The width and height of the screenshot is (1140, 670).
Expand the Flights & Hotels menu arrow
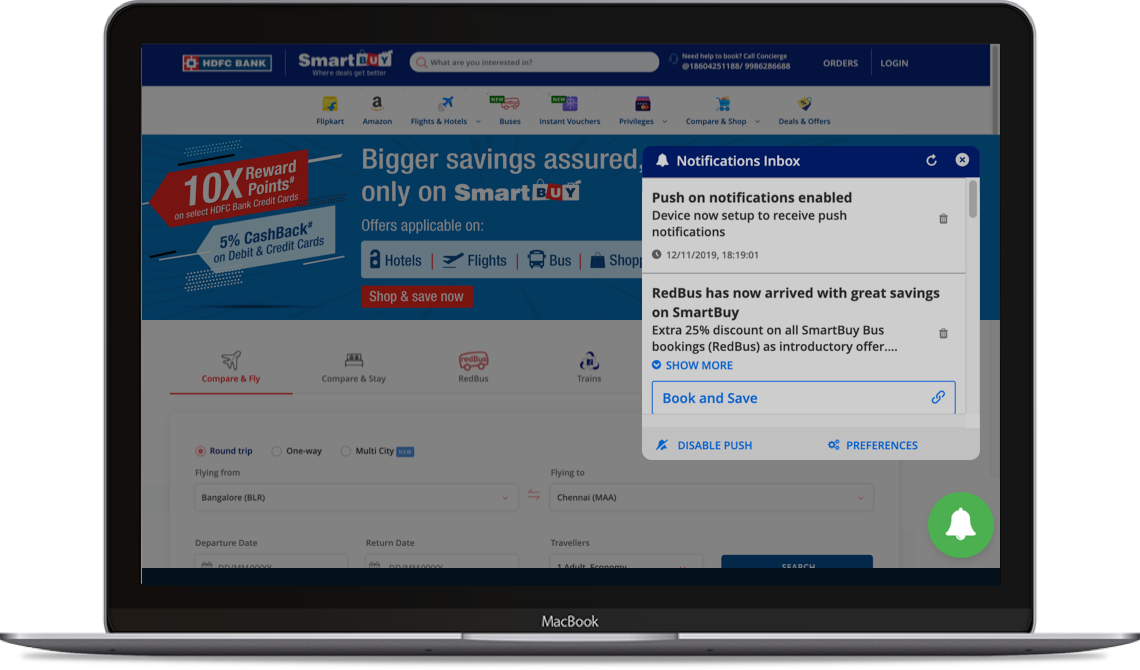coord(478,122)
